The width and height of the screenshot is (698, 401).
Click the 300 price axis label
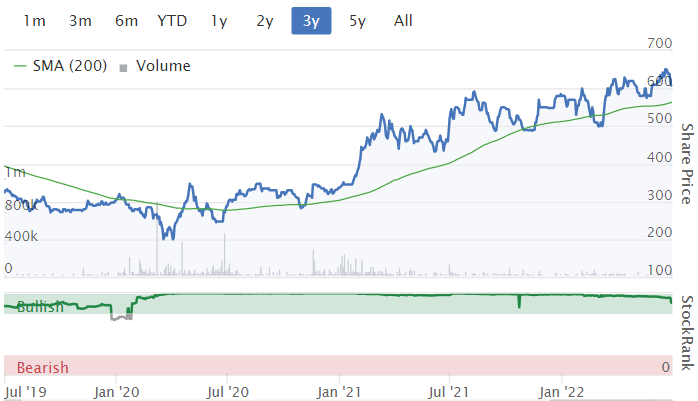coord(660,195)
